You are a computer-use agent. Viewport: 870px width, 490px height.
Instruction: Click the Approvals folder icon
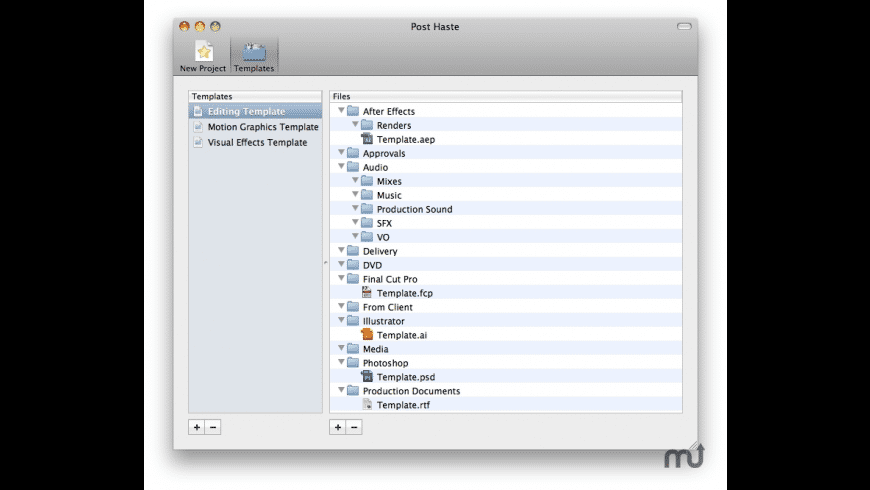[353, 153]
